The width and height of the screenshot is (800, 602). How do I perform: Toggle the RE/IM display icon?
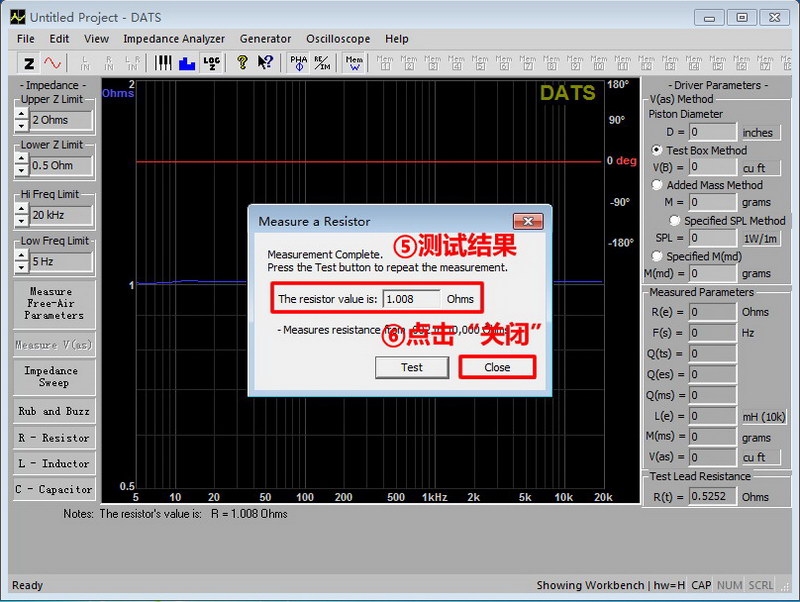coord(322,63)
